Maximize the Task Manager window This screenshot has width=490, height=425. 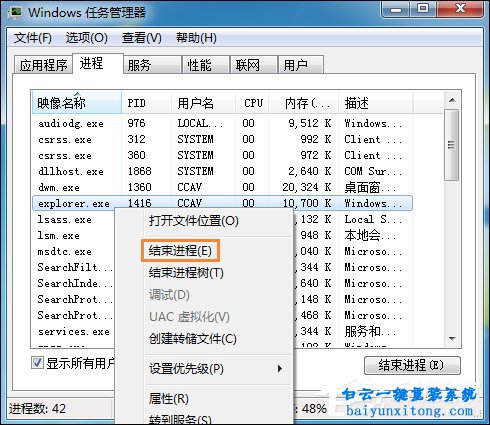tap(423, 9)
